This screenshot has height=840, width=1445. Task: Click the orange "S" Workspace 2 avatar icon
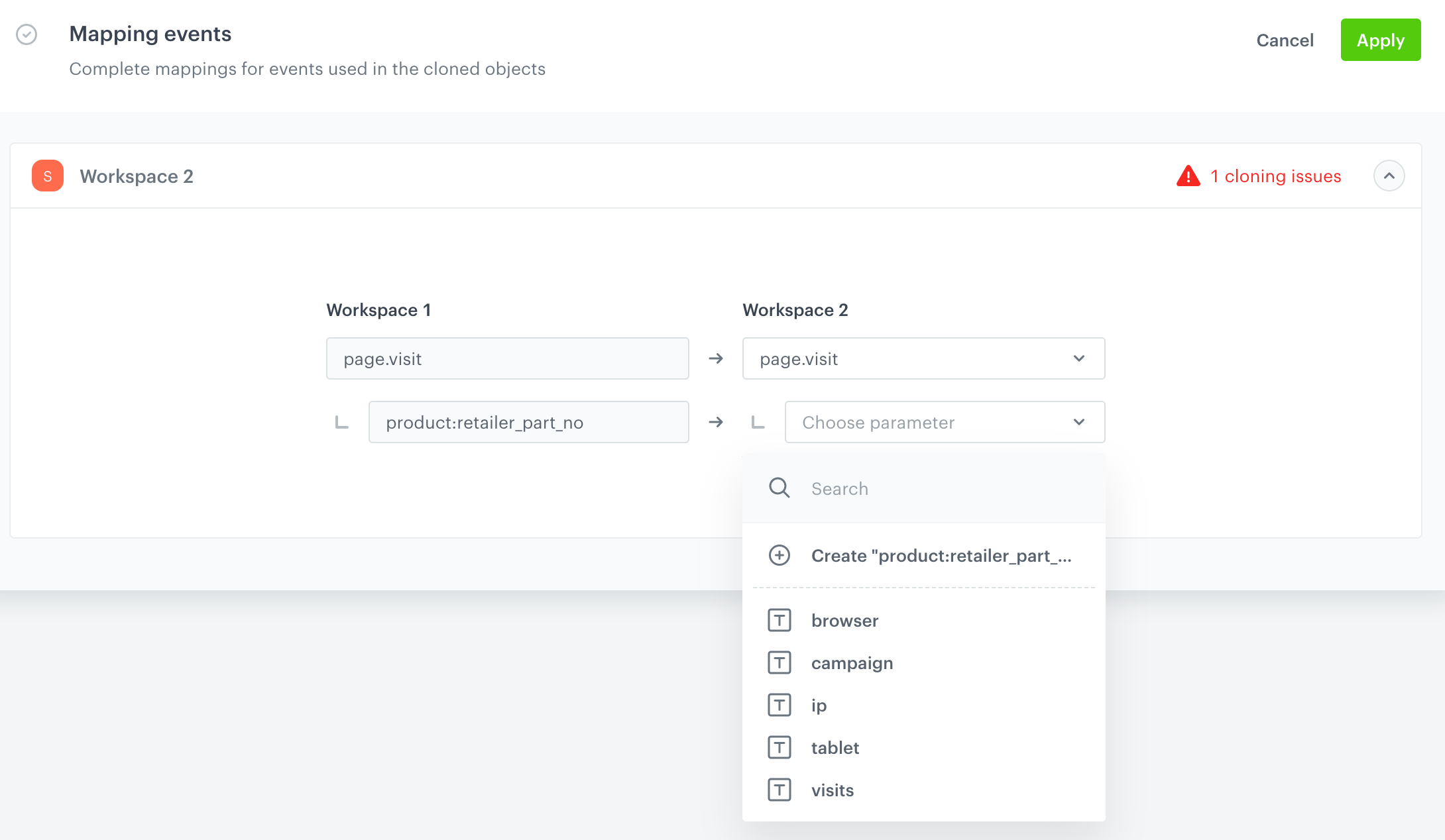(47, 176)
